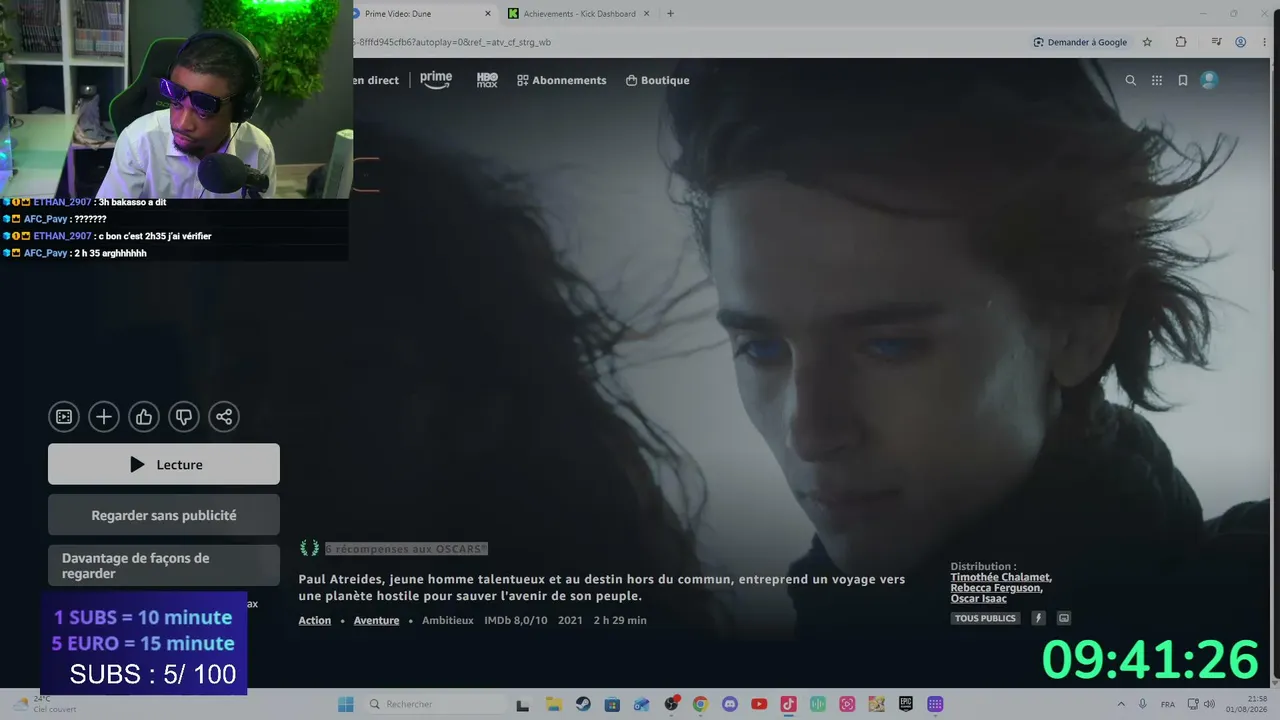
Task: Go to the HBO Max section
Action: point(487,80)
